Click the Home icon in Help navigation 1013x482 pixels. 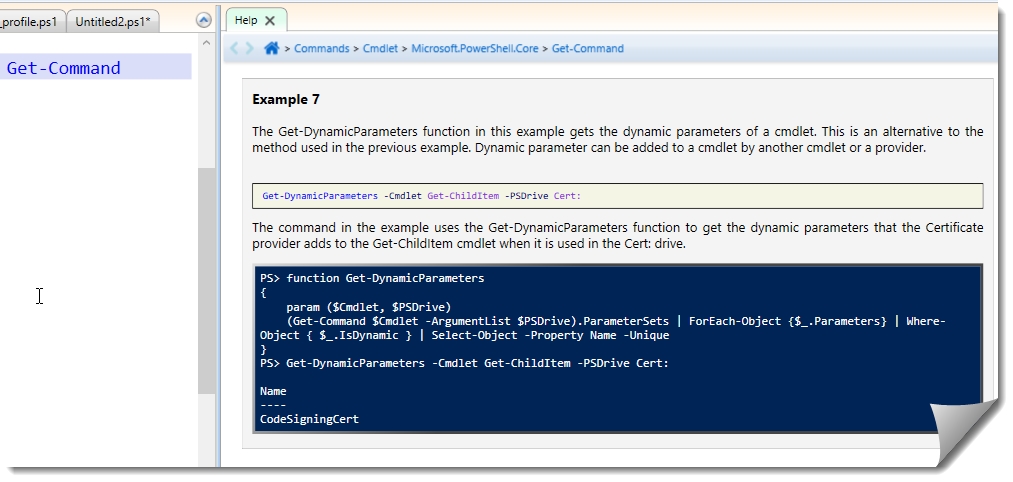(271, 48)
